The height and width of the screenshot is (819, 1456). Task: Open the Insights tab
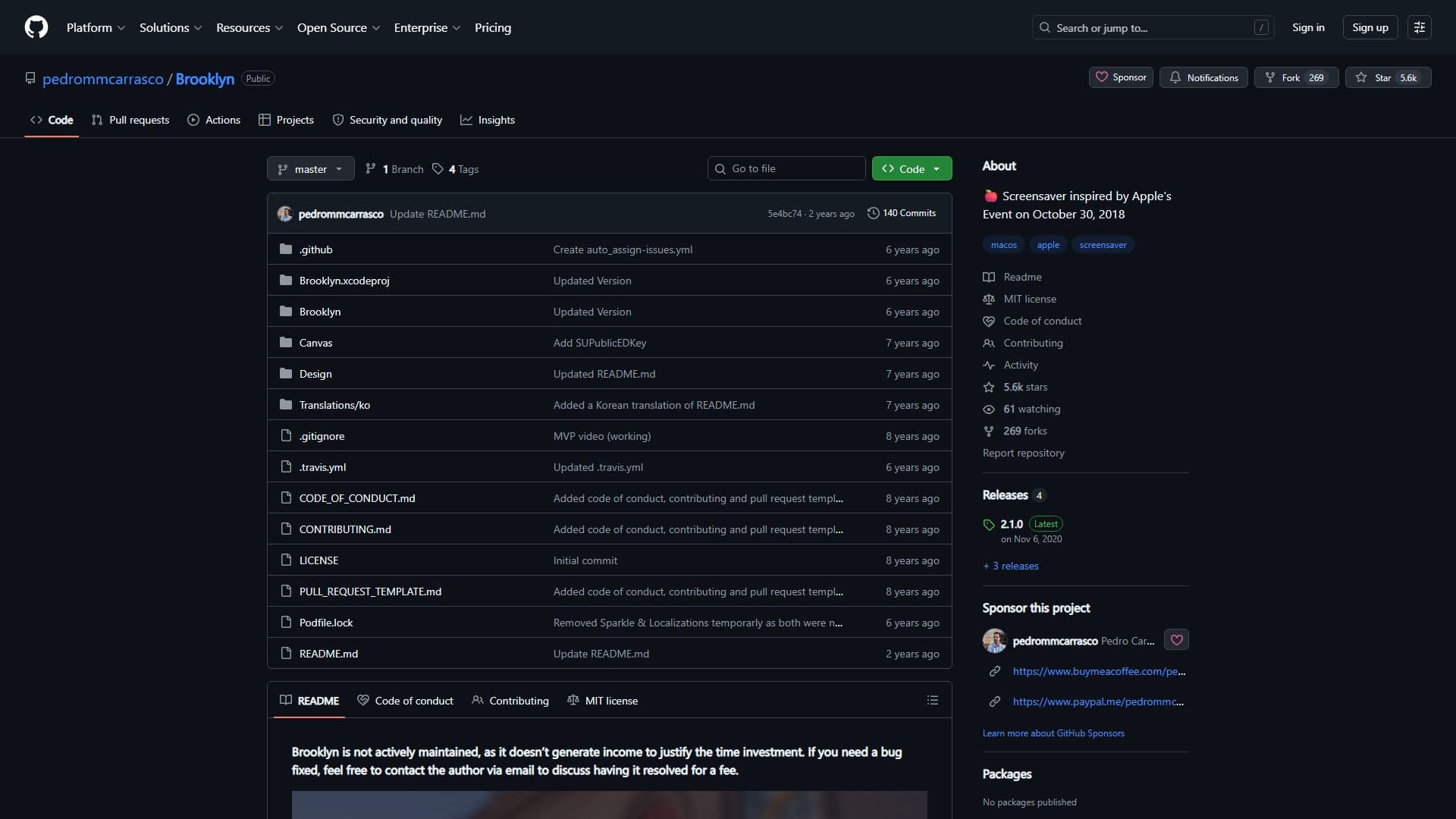point(488,120)
